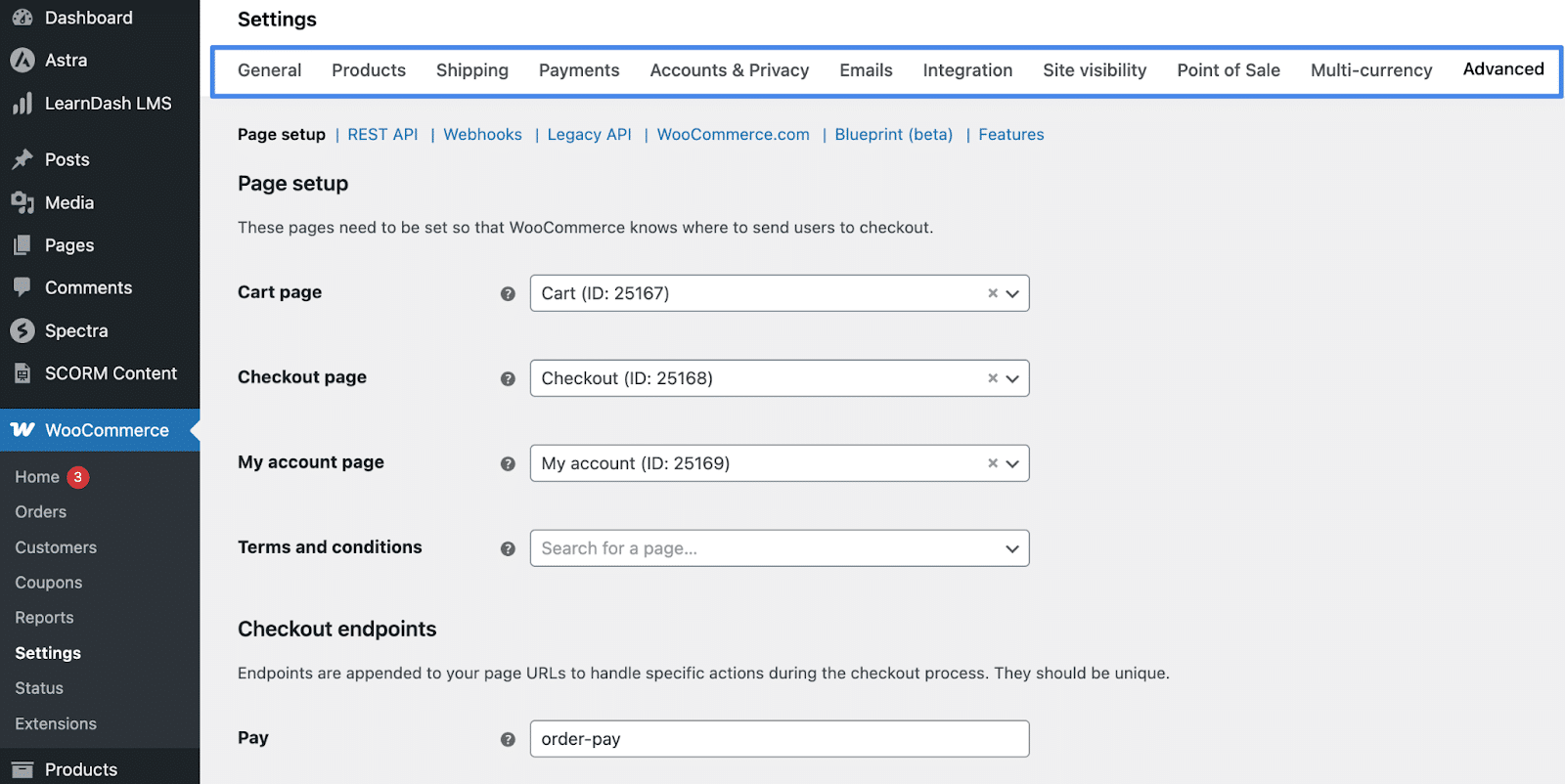Clear the Checkout page selection with x
Image resolution: width=1565 pixels, height=784 pixels.
point(992,378)
